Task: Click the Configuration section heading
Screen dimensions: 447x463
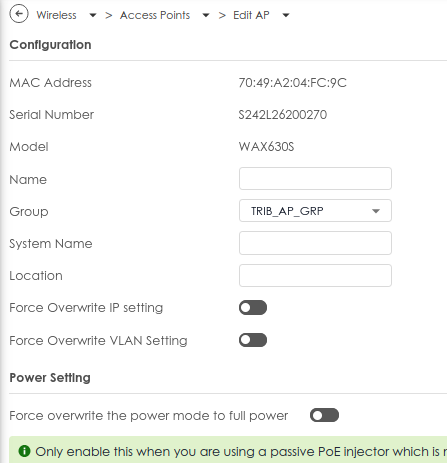Action: [x=50, y=45]
